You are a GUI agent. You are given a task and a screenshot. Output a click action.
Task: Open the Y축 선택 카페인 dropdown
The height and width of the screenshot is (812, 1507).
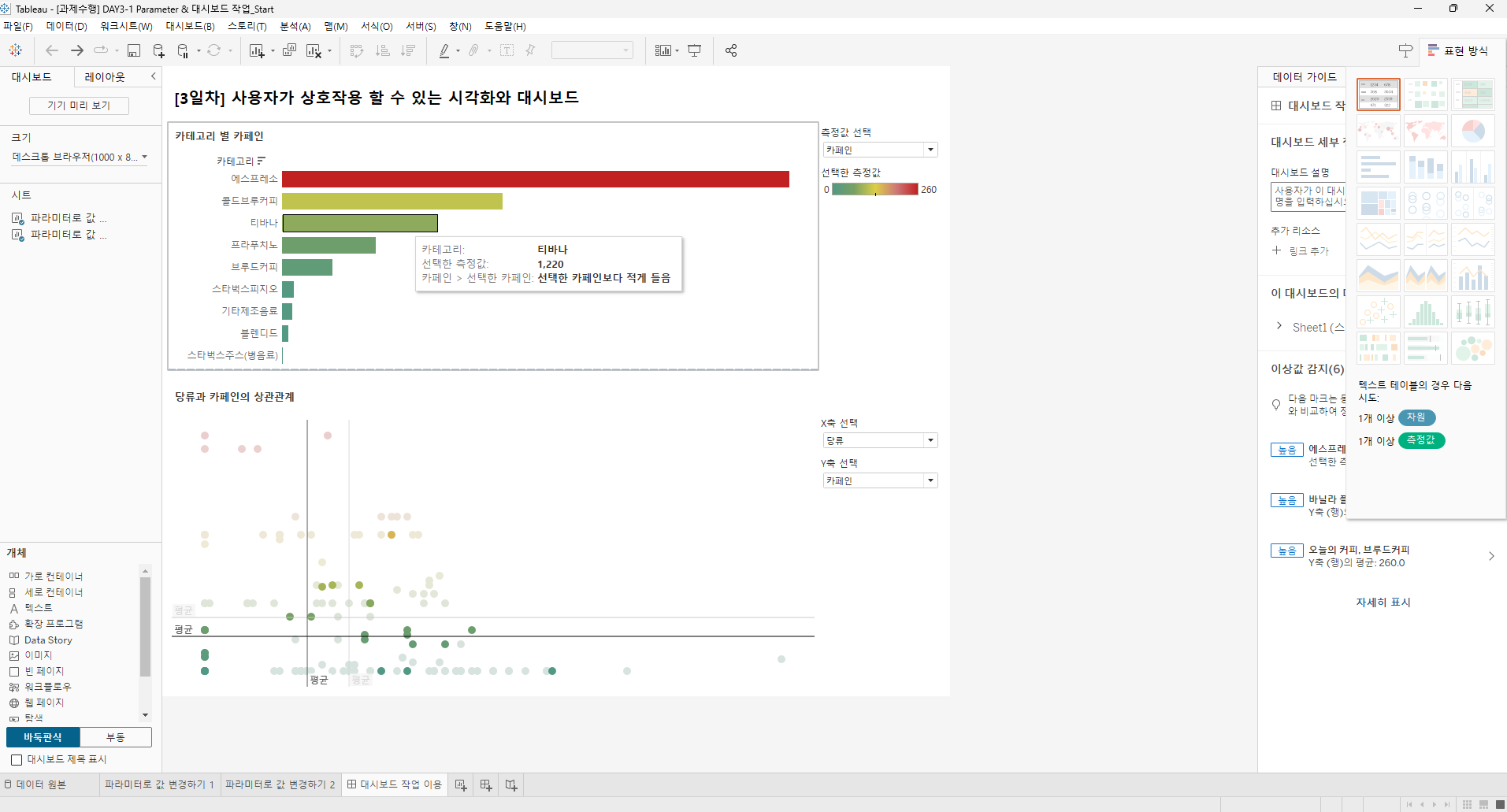880,480
